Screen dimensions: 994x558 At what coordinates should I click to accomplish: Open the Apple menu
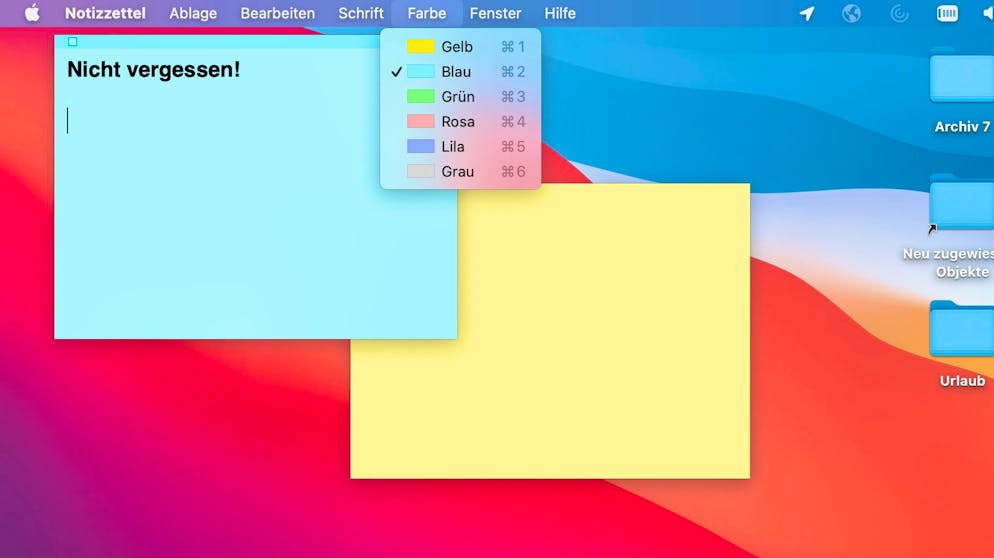coord(32,13)
